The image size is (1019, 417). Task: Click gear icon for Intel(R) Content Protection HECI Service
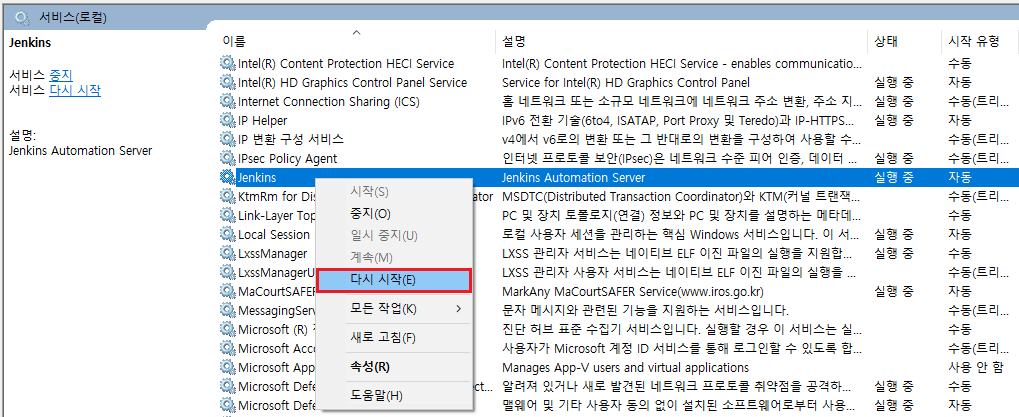click(x=227, y=64)
